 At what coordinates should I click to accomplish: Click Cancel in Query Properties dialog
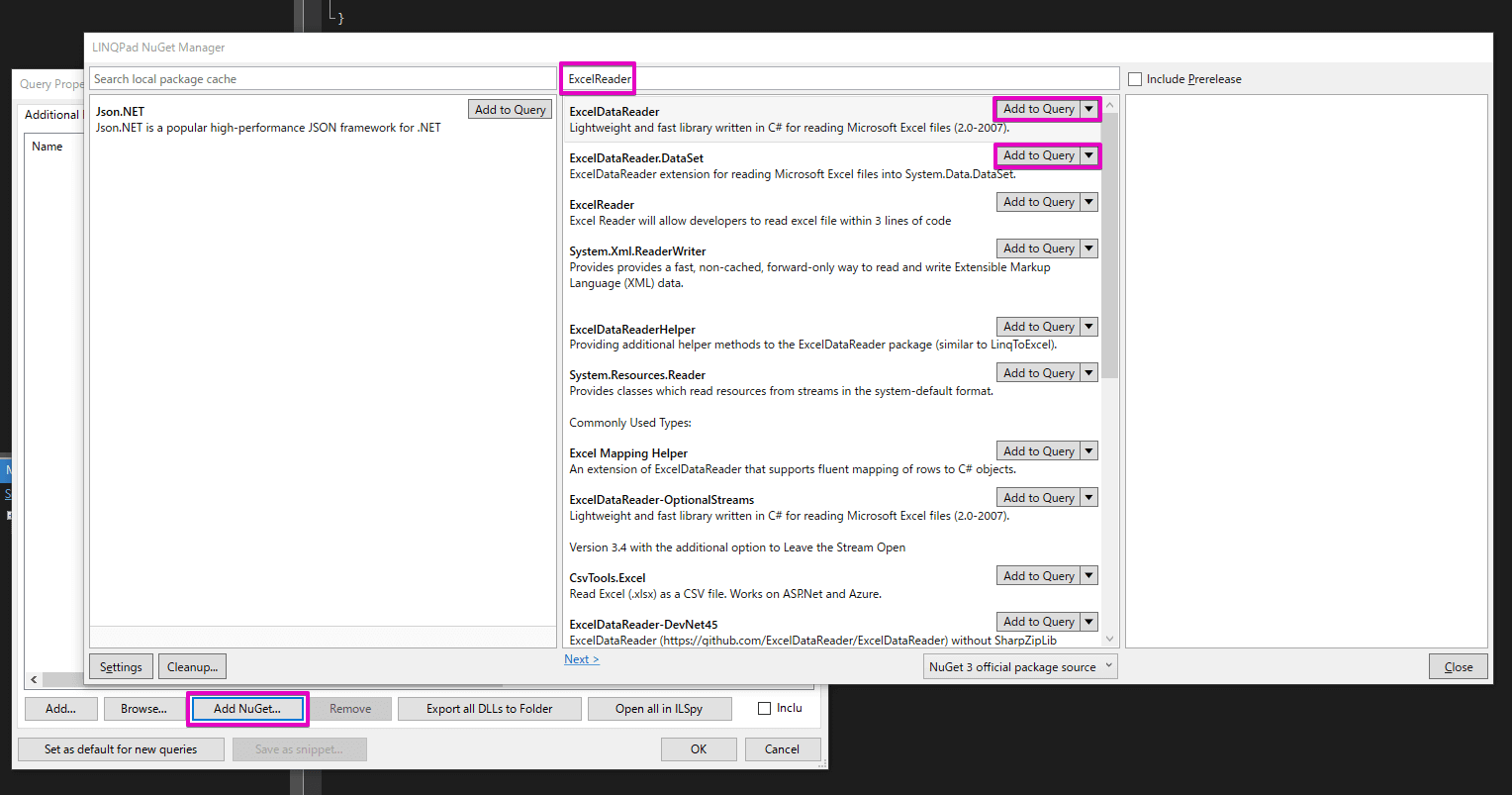783,749
